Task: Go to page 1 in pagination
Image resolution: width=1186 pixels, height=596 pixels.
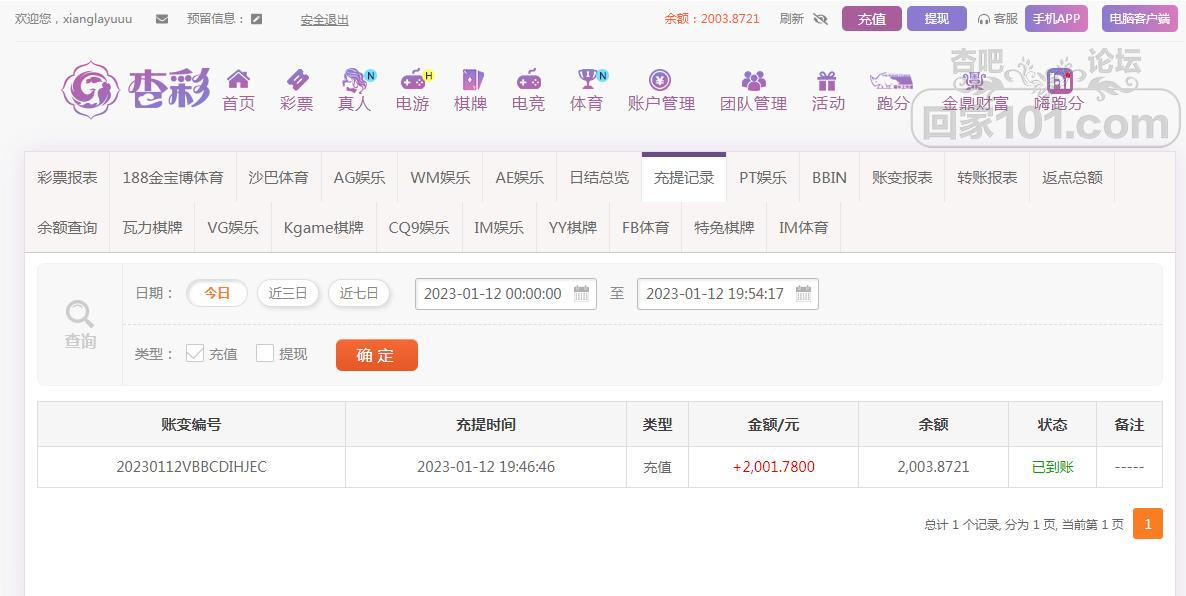Action: point(1147,524)
